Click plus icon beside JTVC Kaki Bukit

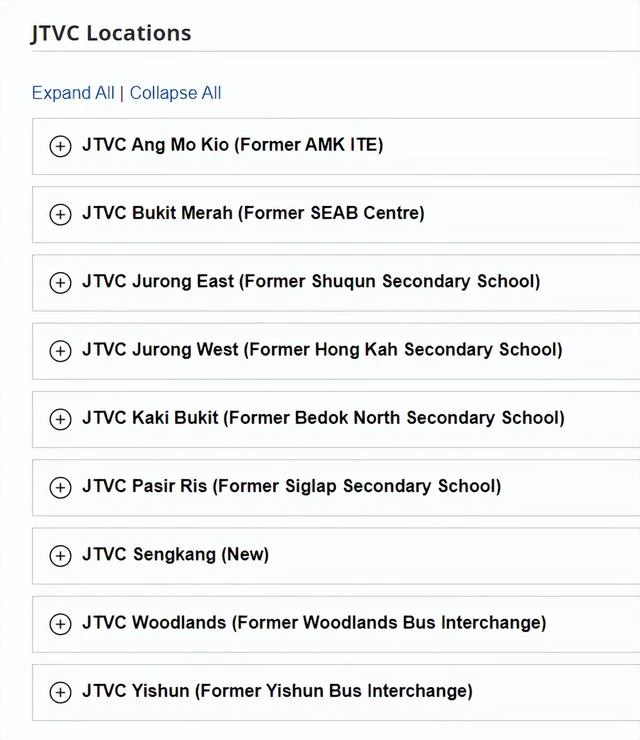[60, 419]
